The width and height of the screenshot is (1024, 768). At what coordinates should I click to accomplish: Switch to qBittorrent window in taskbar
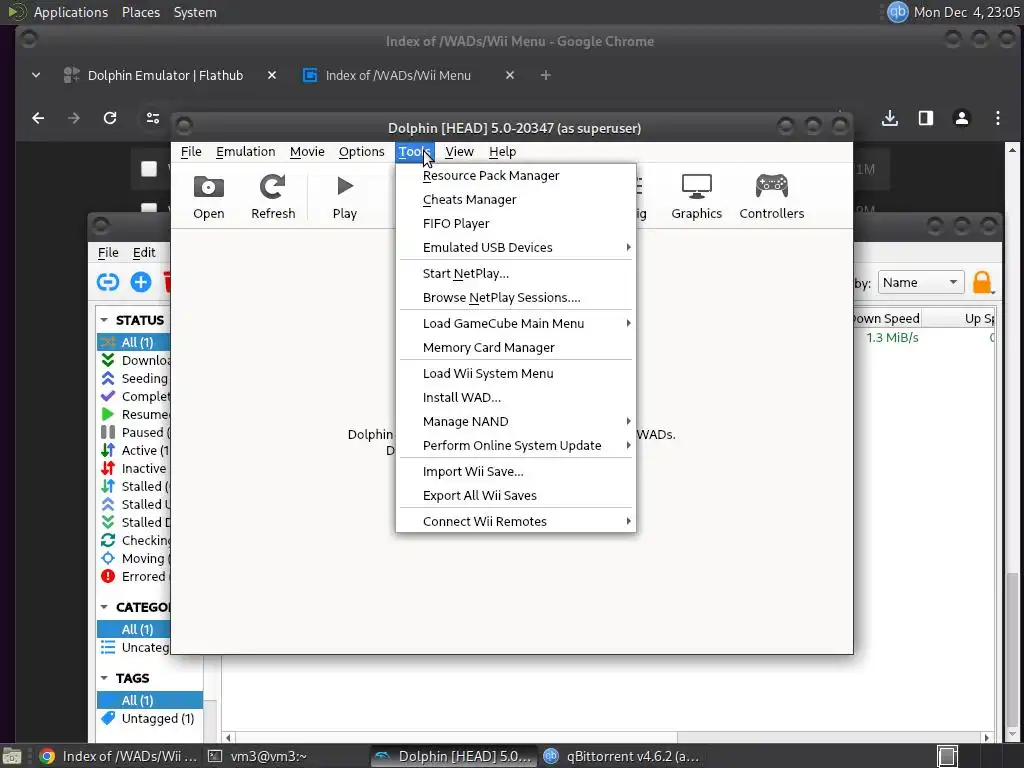pyautogui.click(x=620, y=756)
